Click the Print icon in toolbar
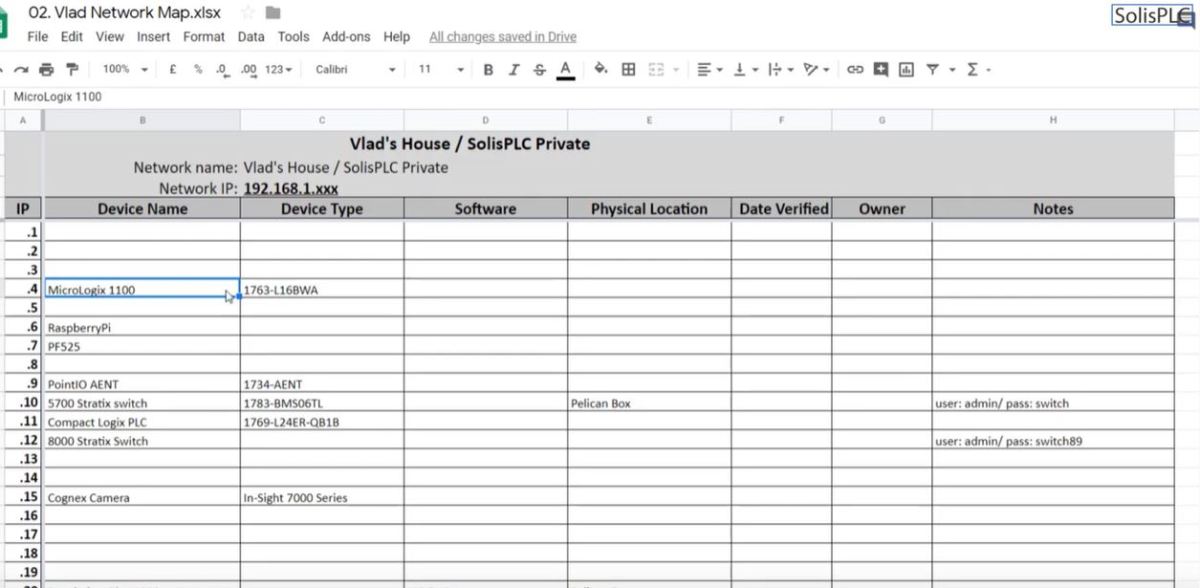This screenshot has height=588, width=1200. [x=47, y=69]
